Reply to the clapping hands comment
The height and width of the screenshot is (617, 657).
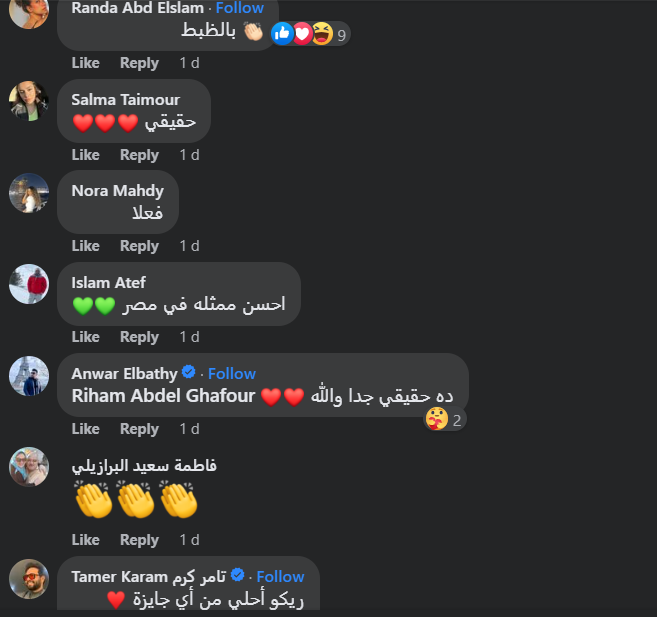139,540
